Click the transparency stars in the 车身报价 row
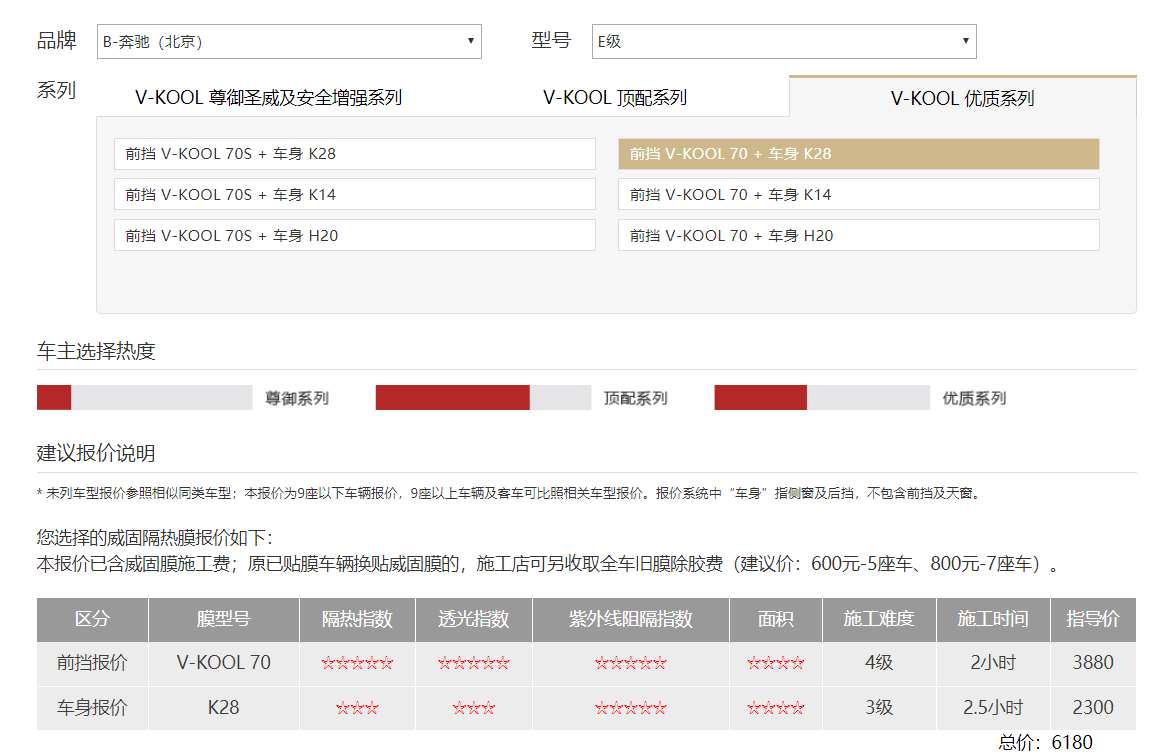Image resolution: width=1175 pixels, height=756 pixels. point(472,707)
